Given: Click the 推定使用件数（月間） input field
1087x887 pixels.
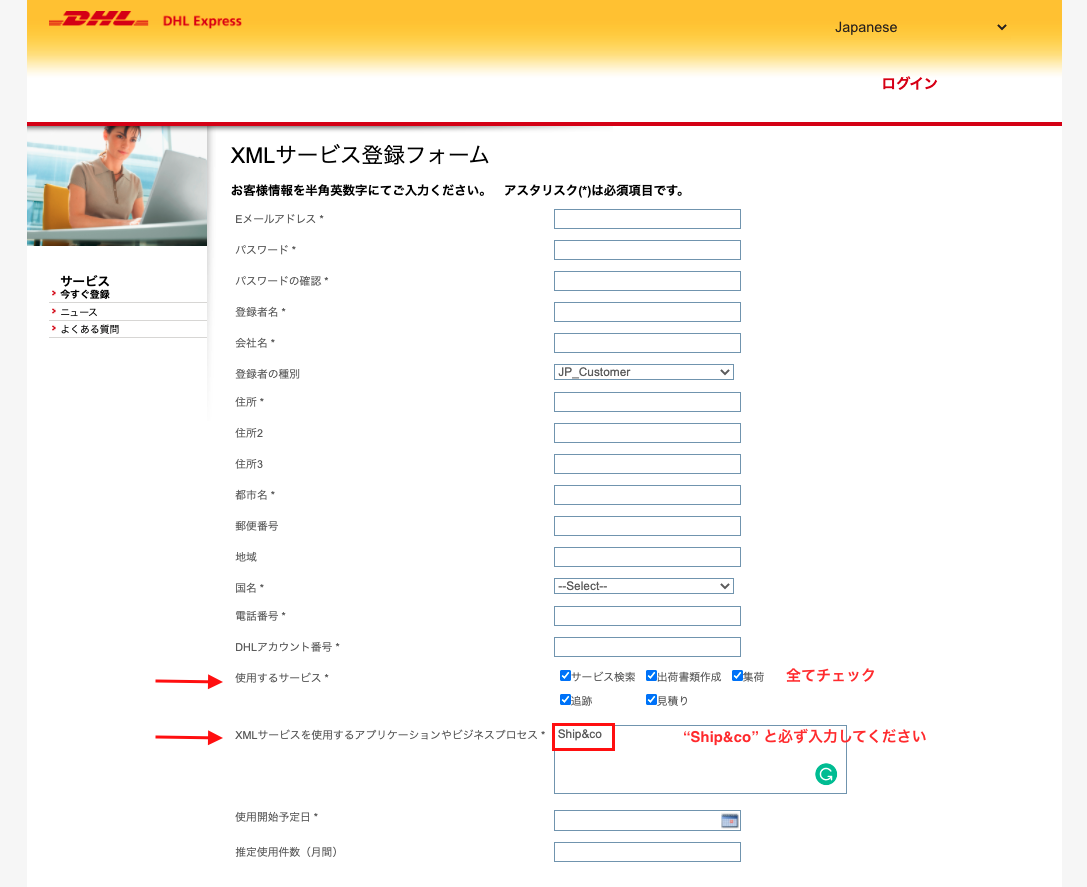Looking at the screenshot, I should (647, 852).
